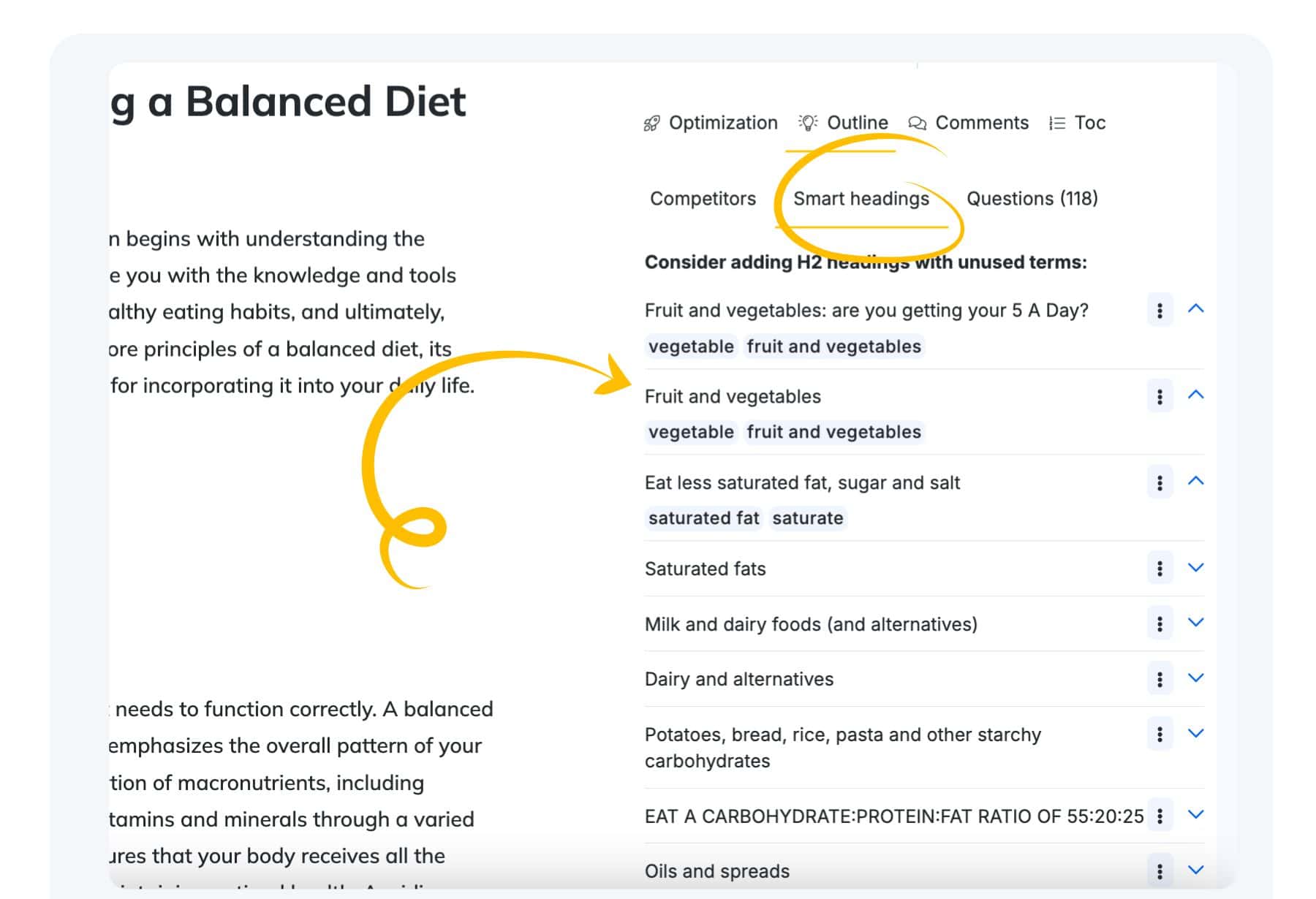1316x899 pixels.
Task: Open three-dot menu for Dairy and alternatives
Action: coord(1160,679)
